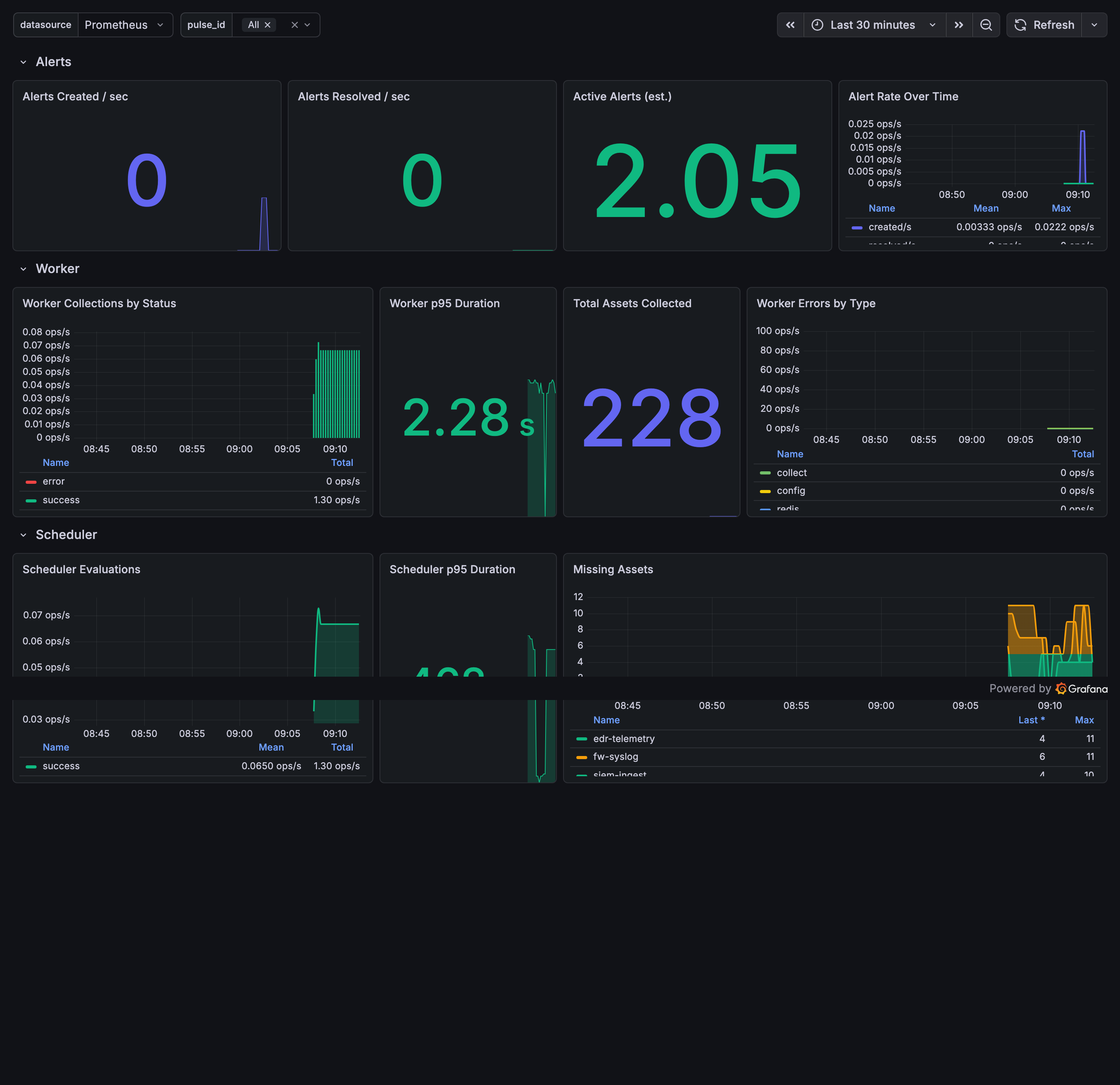Clear the pulse_id selection with X
1120x1085 pixels.
pos(294,25)
